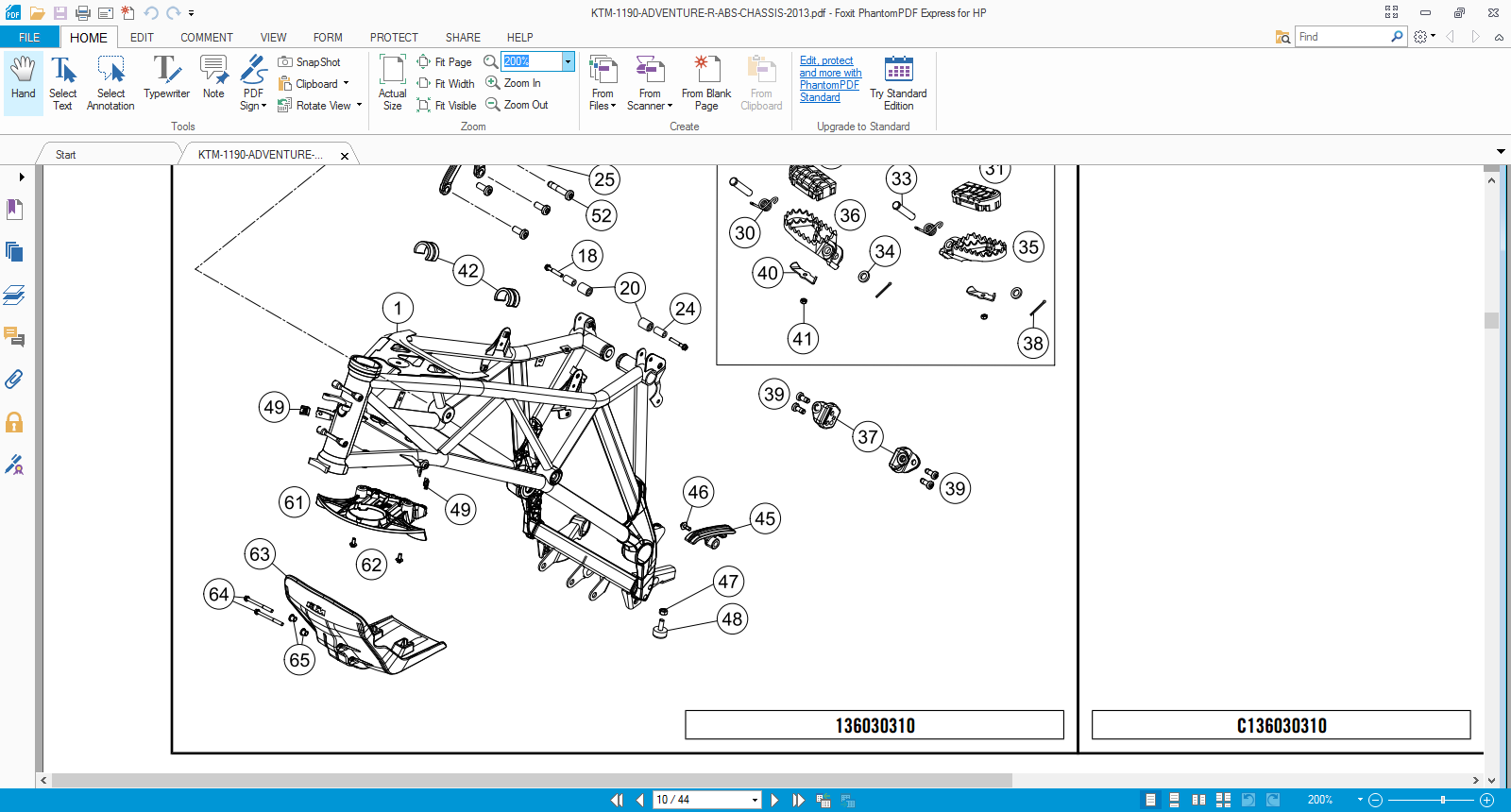The image size is (1511, 812).
Task: Click into the Find search field
Action: click(x=1341, y=37)
